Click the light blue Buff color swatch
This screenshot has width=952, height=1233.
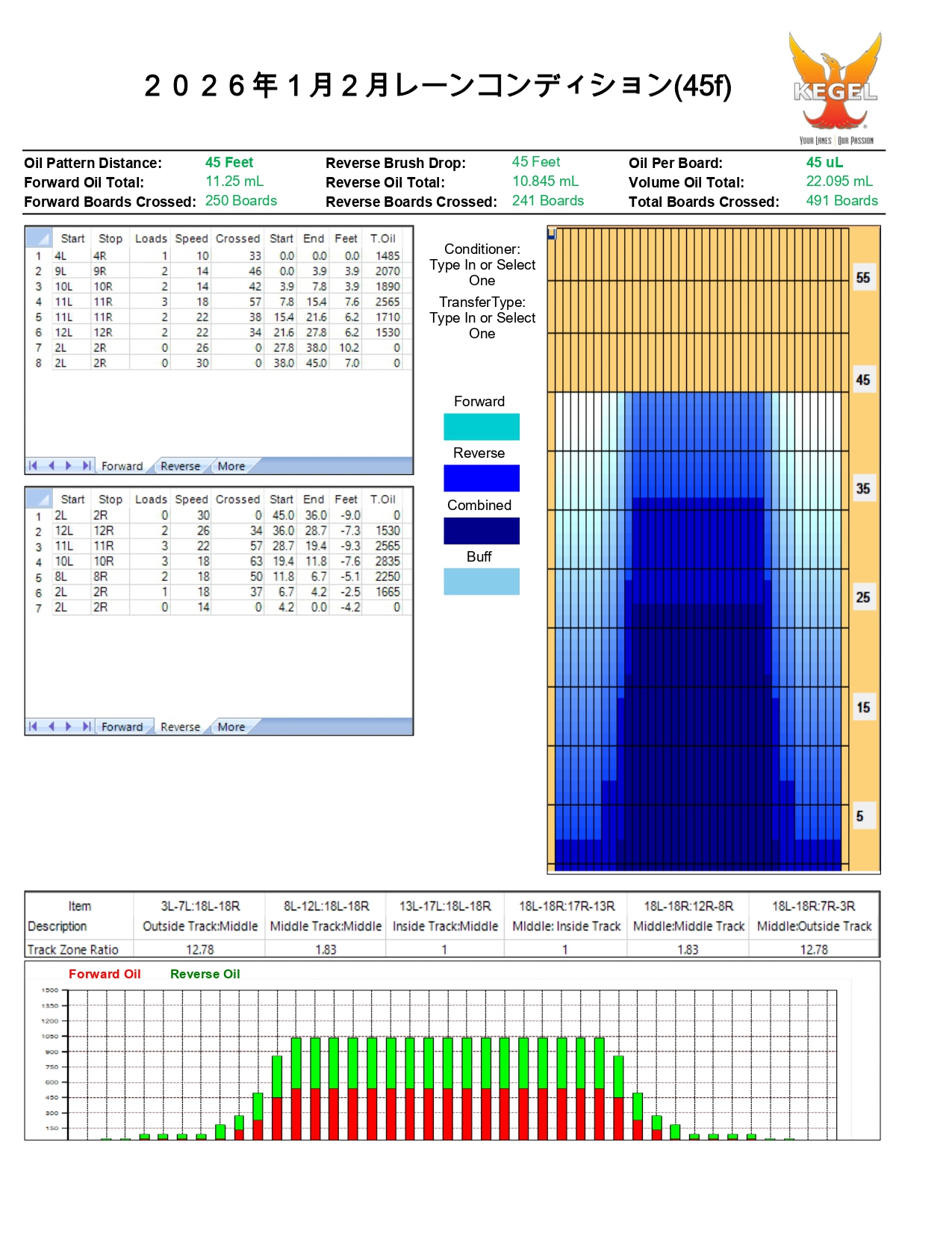click(482, 582)
